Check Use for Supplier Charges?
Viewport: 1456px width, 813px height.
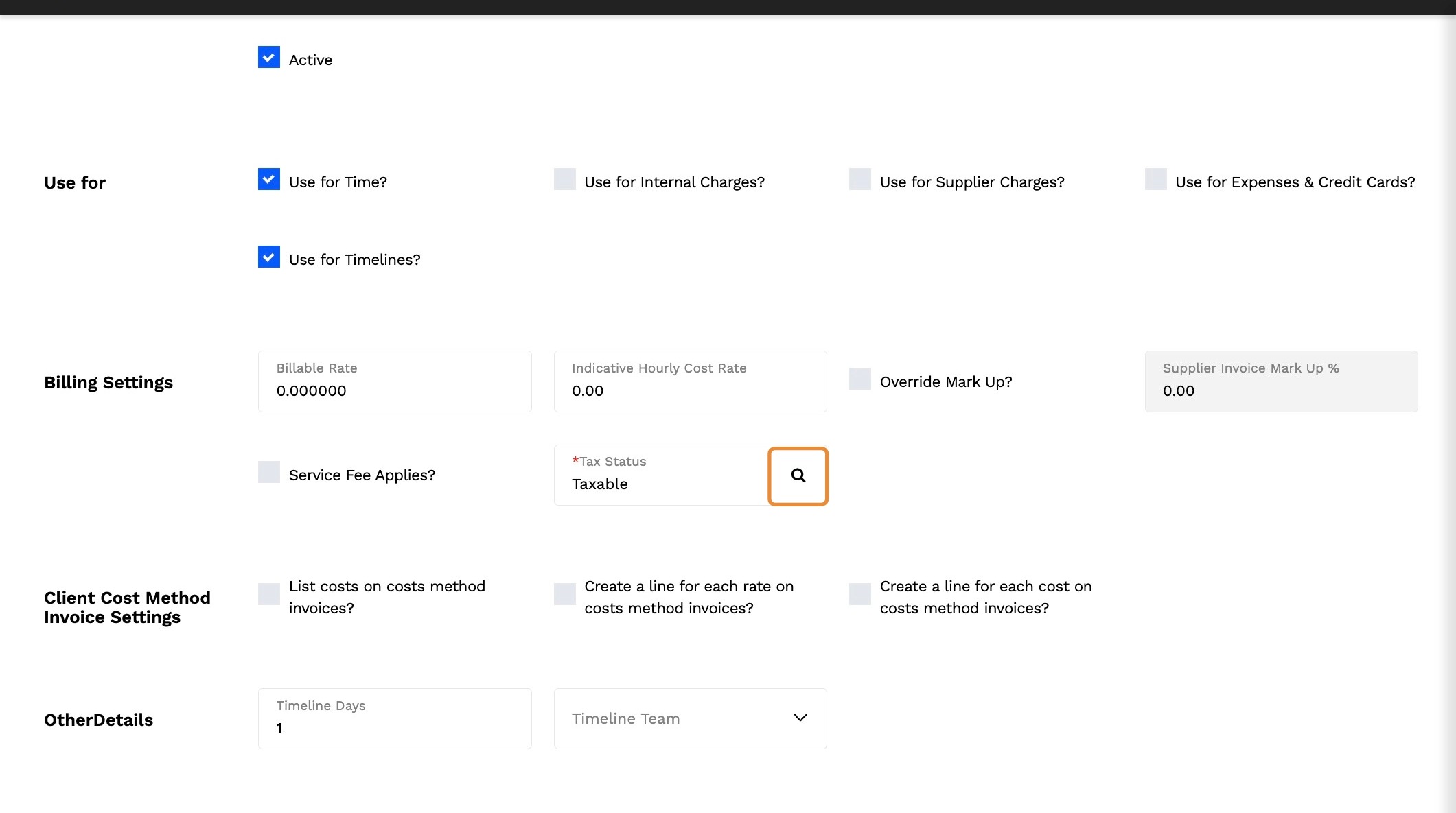click(860, 180)
